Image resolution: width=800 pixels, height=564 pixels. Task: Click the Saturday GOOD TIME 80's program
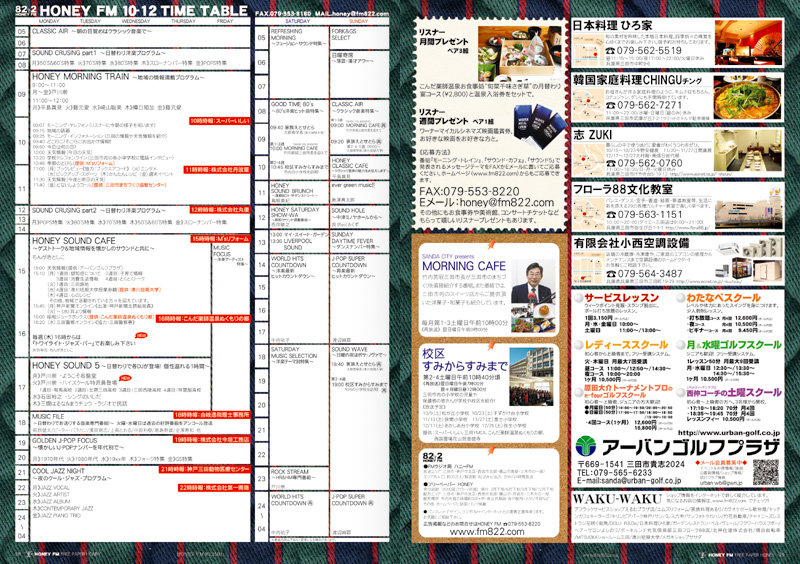point(292,104)
